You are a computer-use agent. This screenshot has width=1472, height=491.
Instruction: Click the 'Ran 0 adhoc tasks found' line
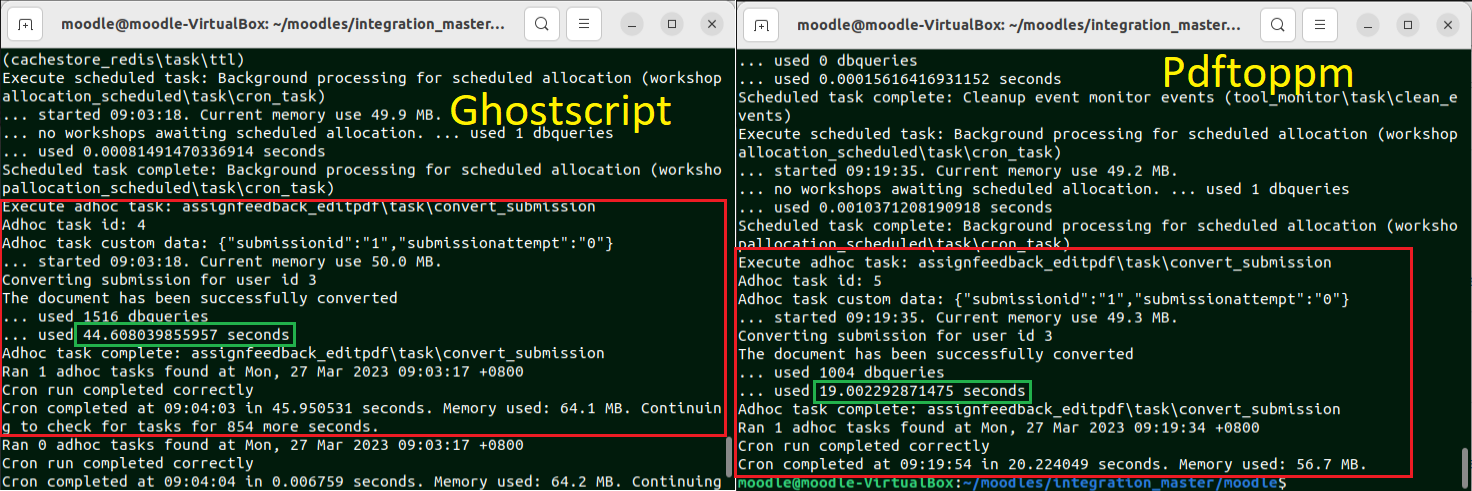263,446
